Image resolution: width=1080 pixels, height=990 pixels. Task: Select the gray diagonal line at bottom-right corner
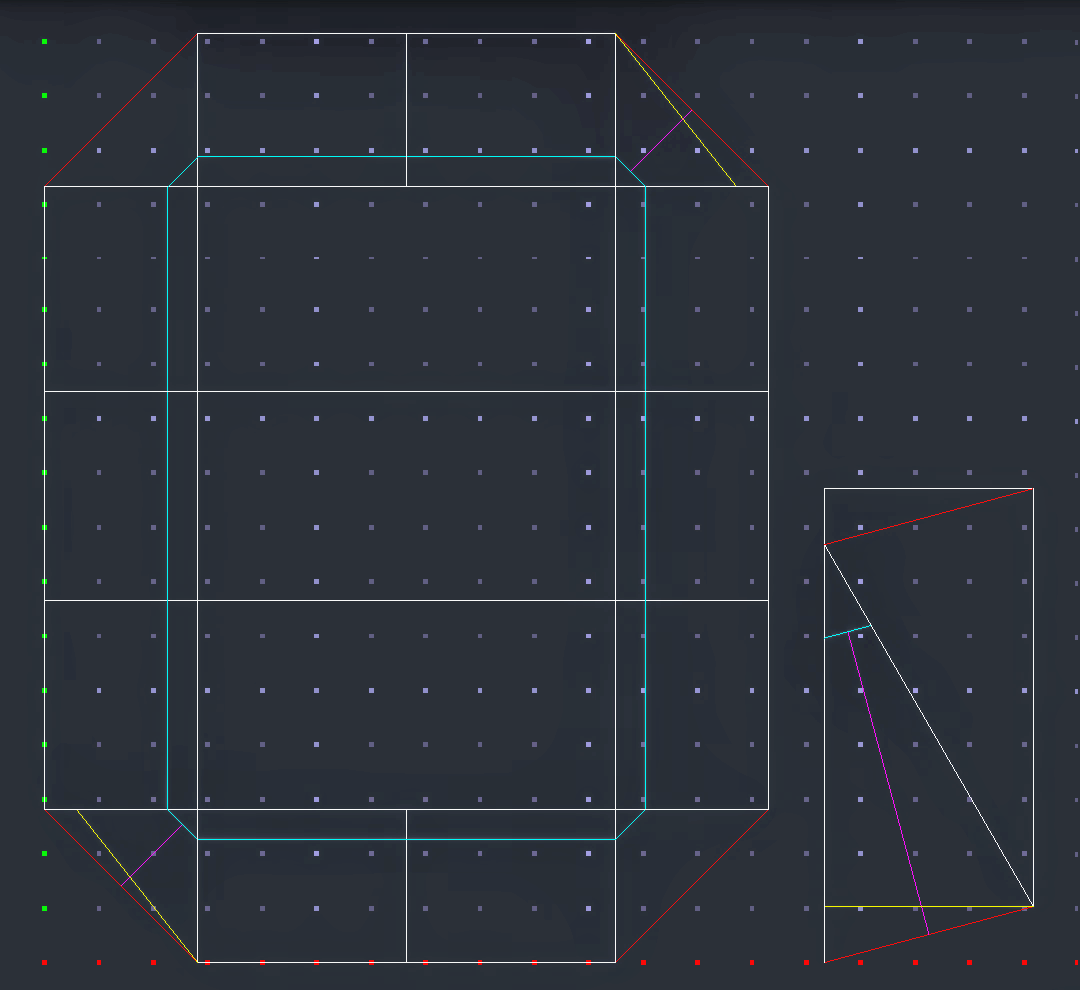click(692, 886)
